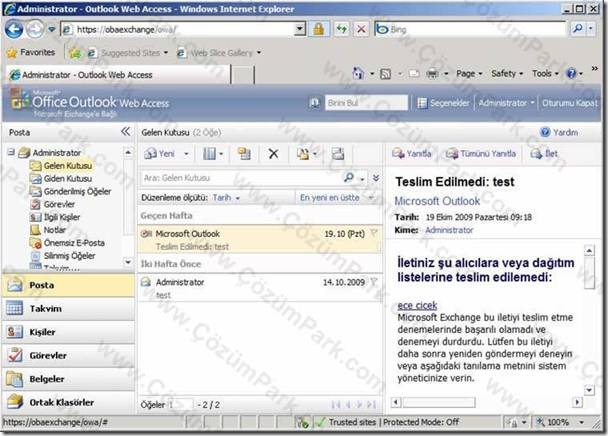Click the search magnifier in Gelen Kutusu search
The width and height of the screenshot is (608, 436).
pyautogui.click(x=349, y=178)
